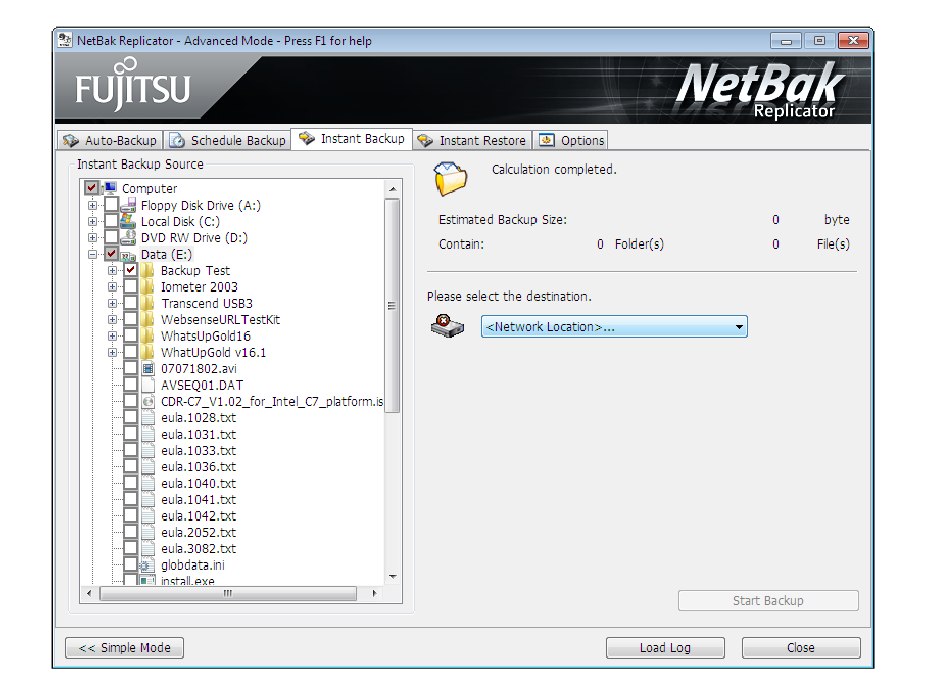
Task: Click the eula.1031.txt document icon
Action: pyautogui.click(x=148, y=434)
